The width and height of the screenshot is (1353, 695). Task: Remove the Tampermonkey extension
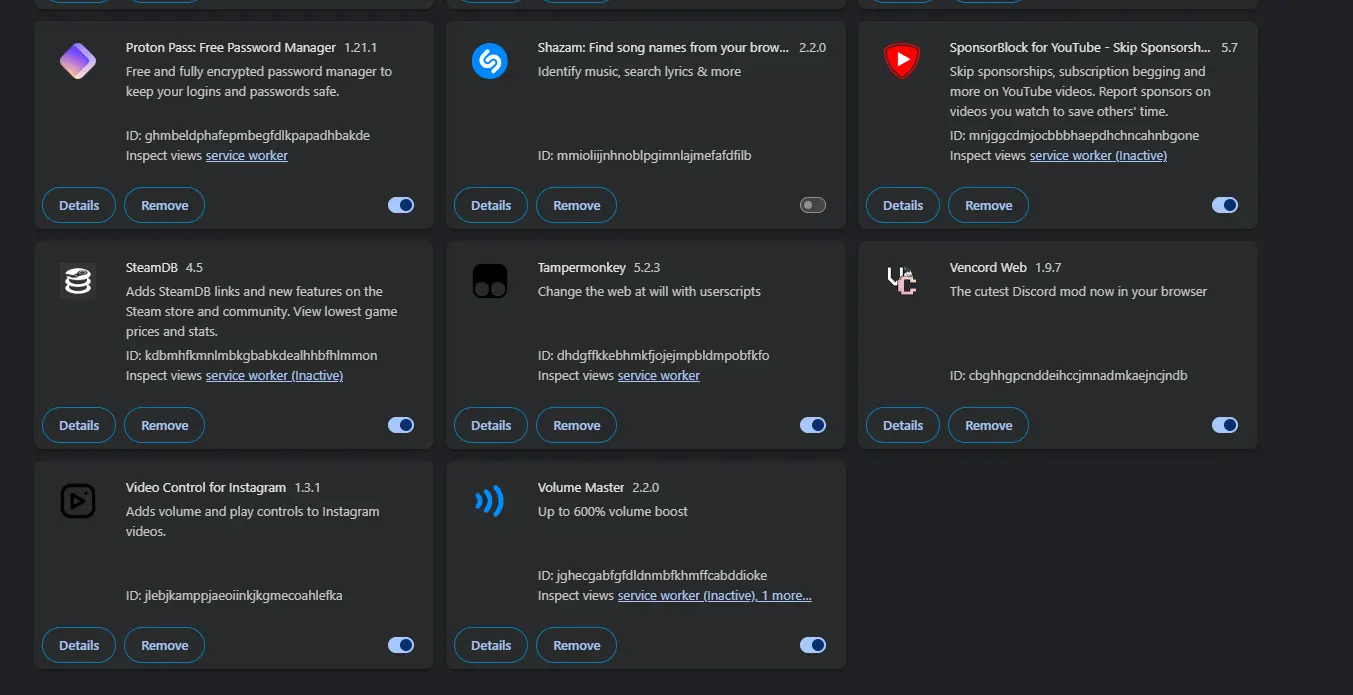click(x=577, y=425)
